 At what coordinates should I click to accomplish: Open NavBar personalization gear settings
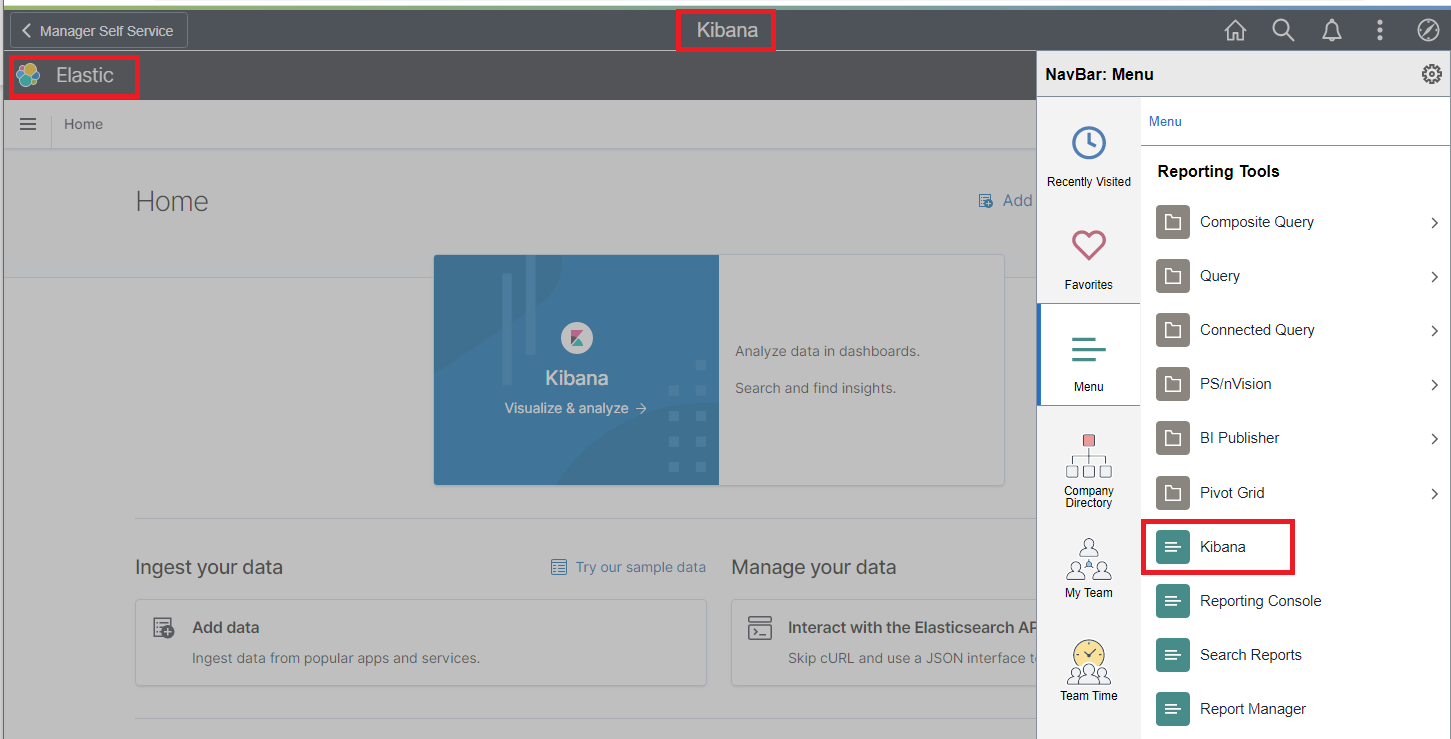pyautogui.click(x=1432, y=74)
